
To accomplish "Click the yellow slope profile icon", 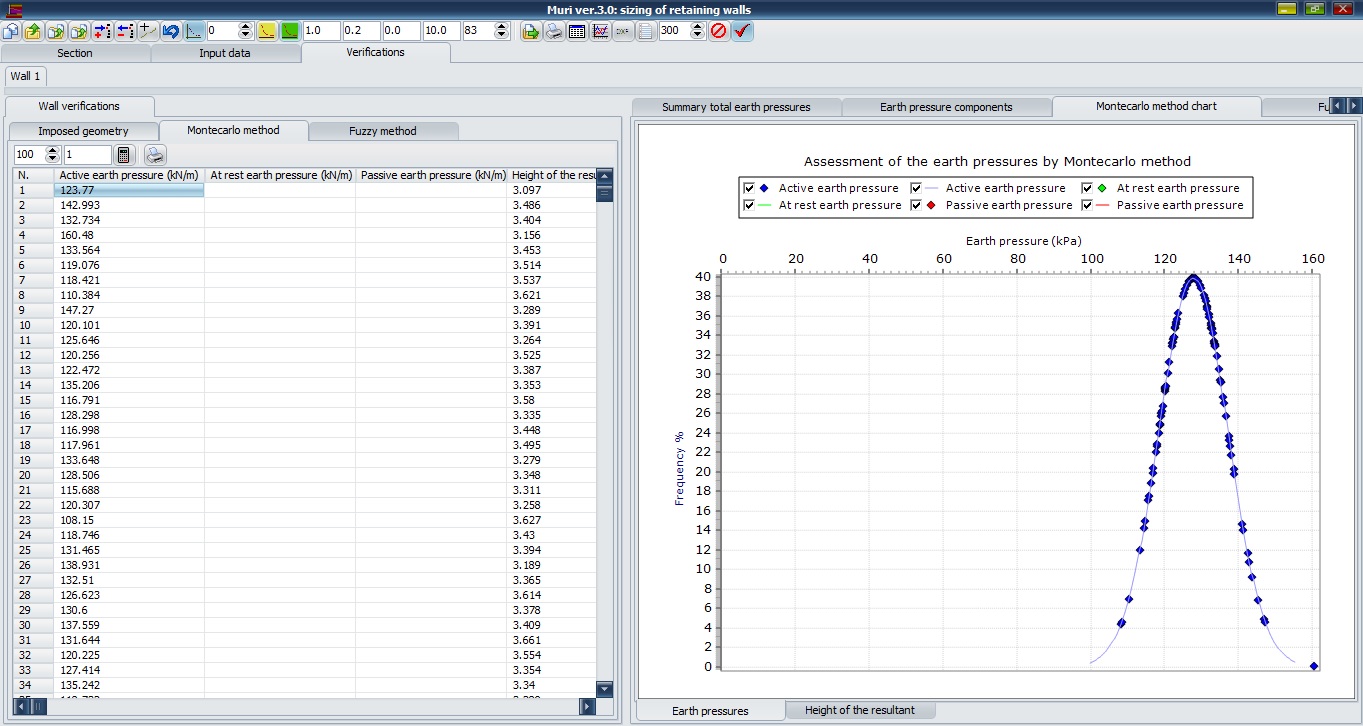I will tap(267, 31).
